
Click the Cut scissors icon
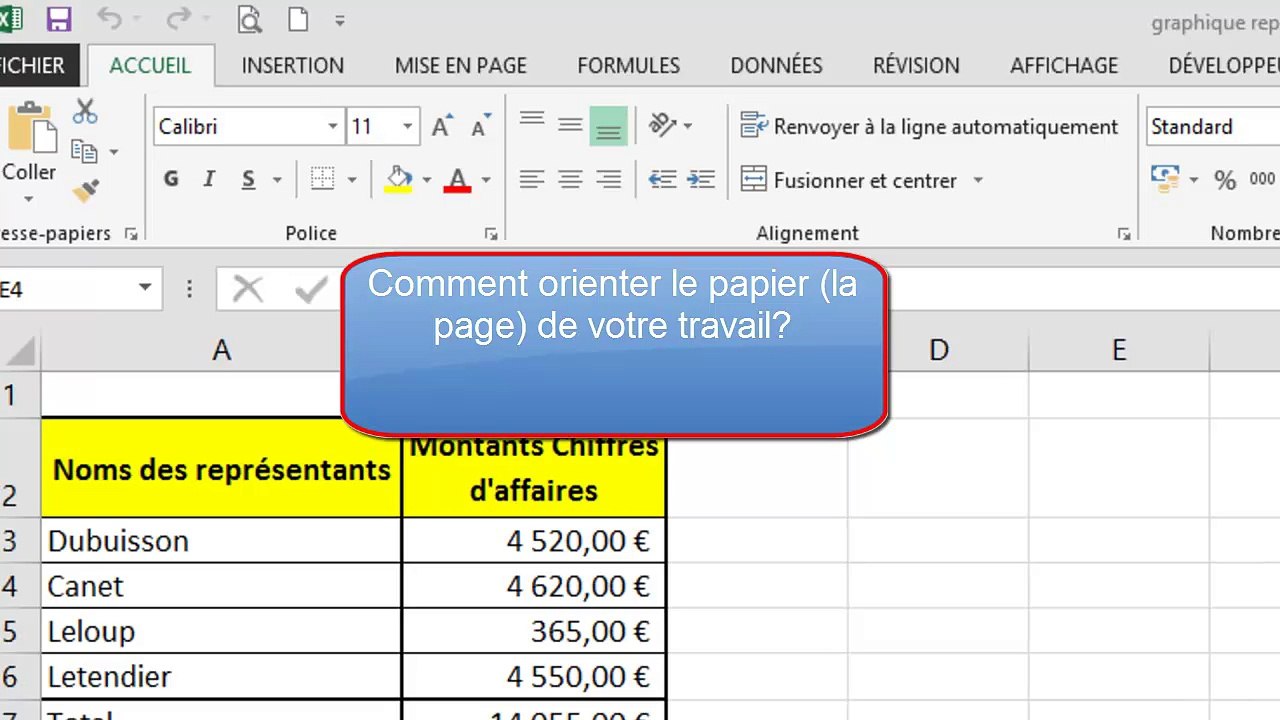pyautogui.click(x=85, y=111)
